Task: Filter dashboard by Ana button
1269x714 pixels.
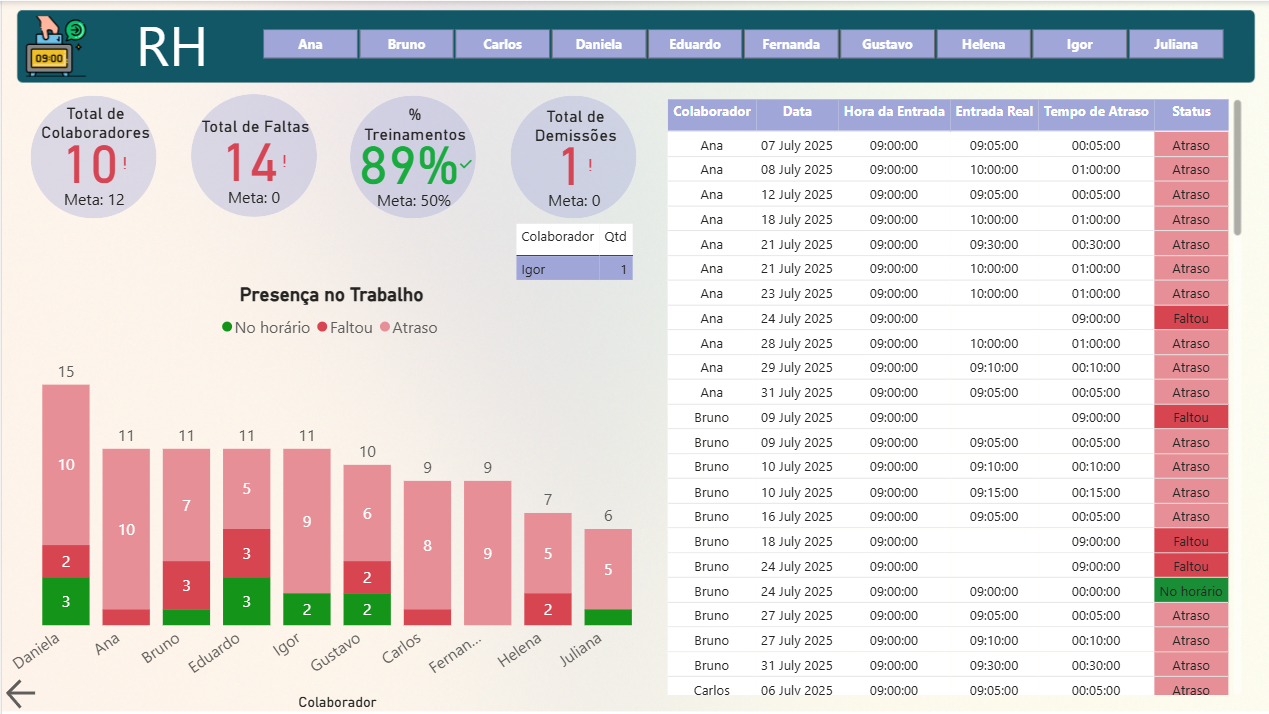Action: pos(310,44)
